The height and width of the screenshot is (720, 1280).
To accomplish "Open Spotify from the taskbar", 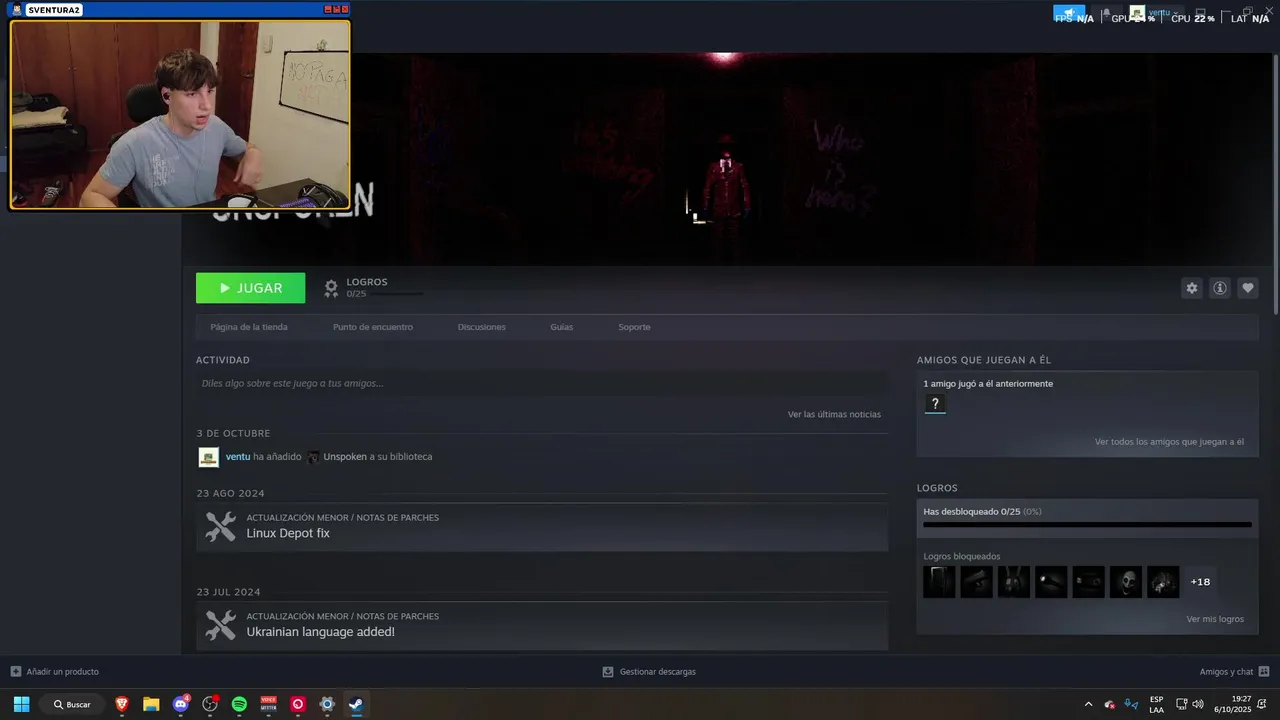I will pos(239,704).
